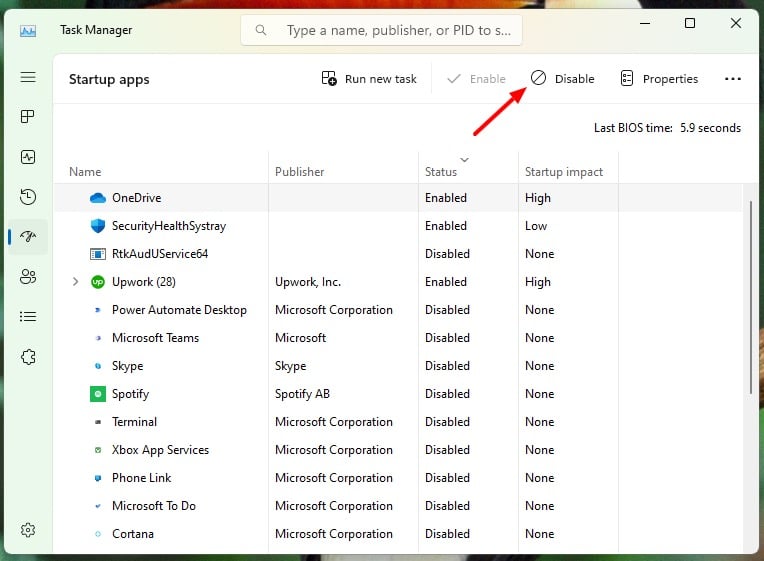Screen dimensions: 764x561
Task: Click the vertical scrollbar thumb
Action: click(750, 296)
